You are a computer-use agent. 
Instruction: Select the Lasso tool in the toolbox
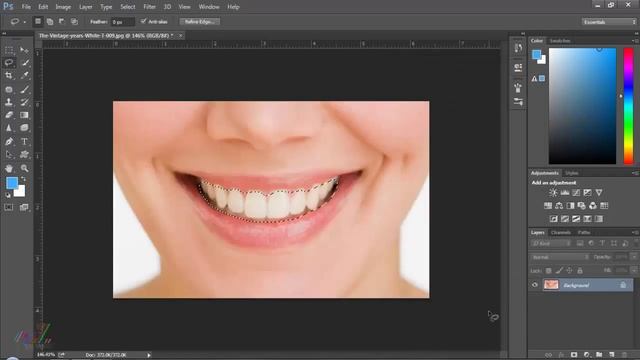click(9, 62)
